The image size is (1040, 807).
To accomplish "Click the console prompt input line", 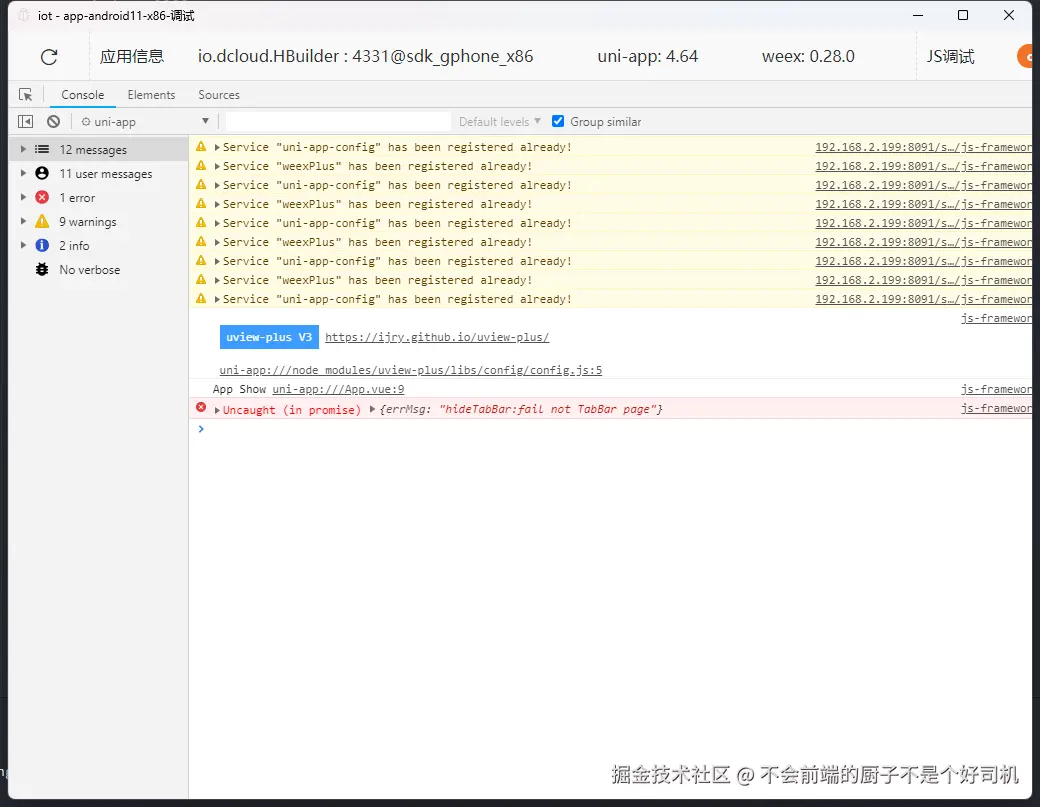I will [x=610, y=429].
